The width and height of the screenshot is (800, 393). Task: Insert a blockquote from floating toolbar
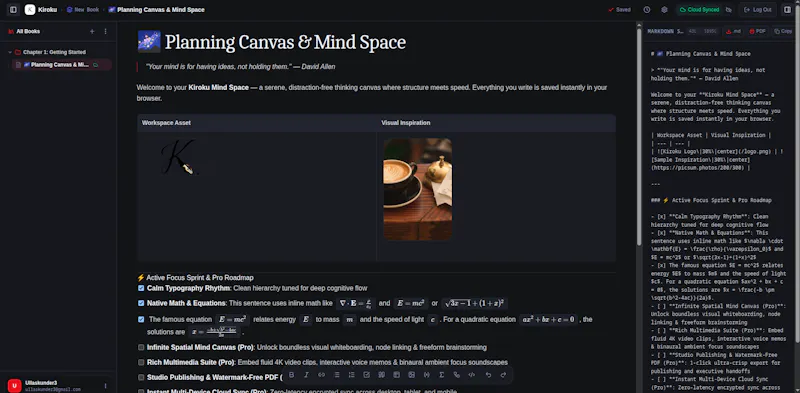point(381,375)
